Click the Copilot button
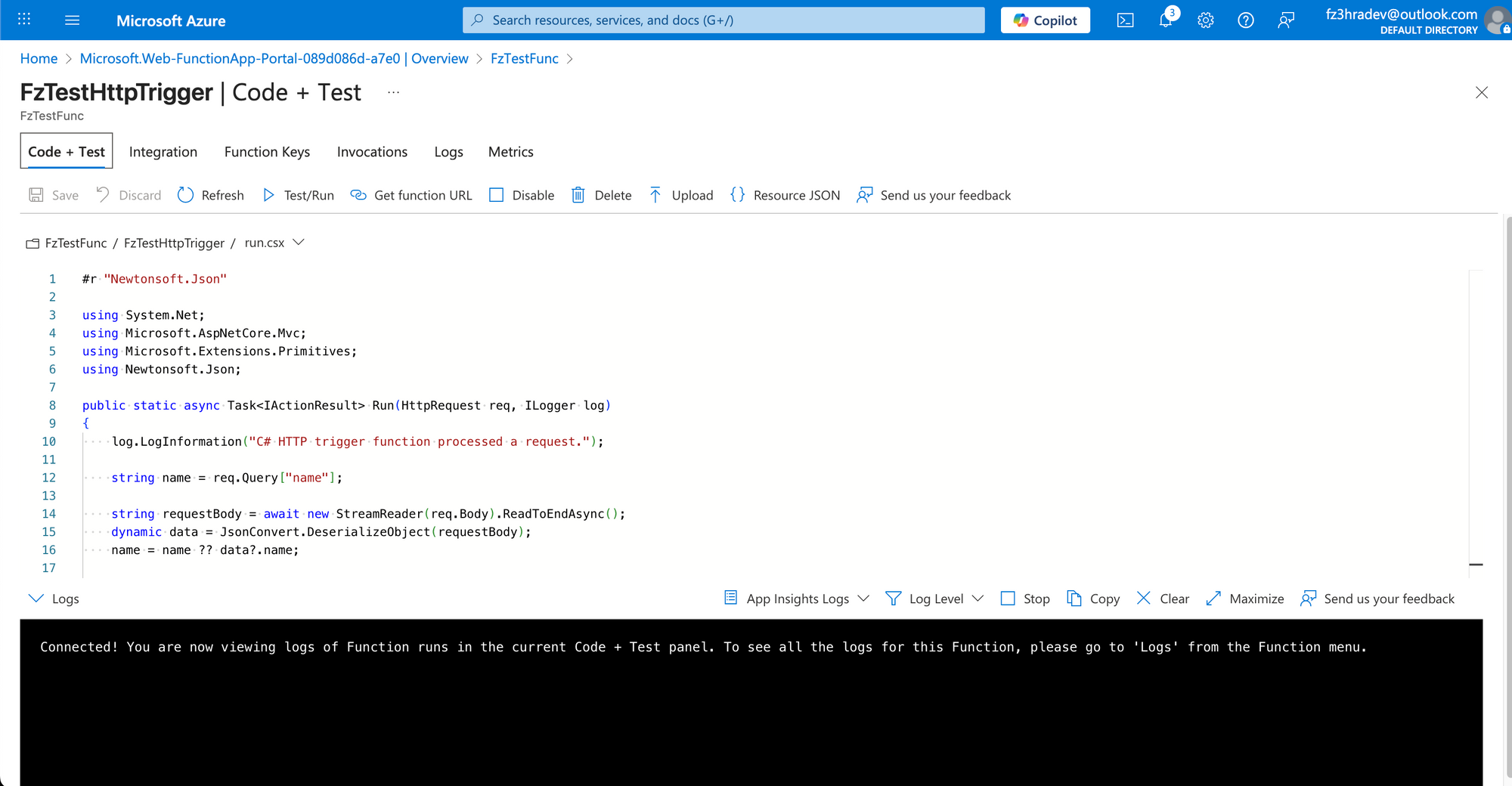 1046,20
